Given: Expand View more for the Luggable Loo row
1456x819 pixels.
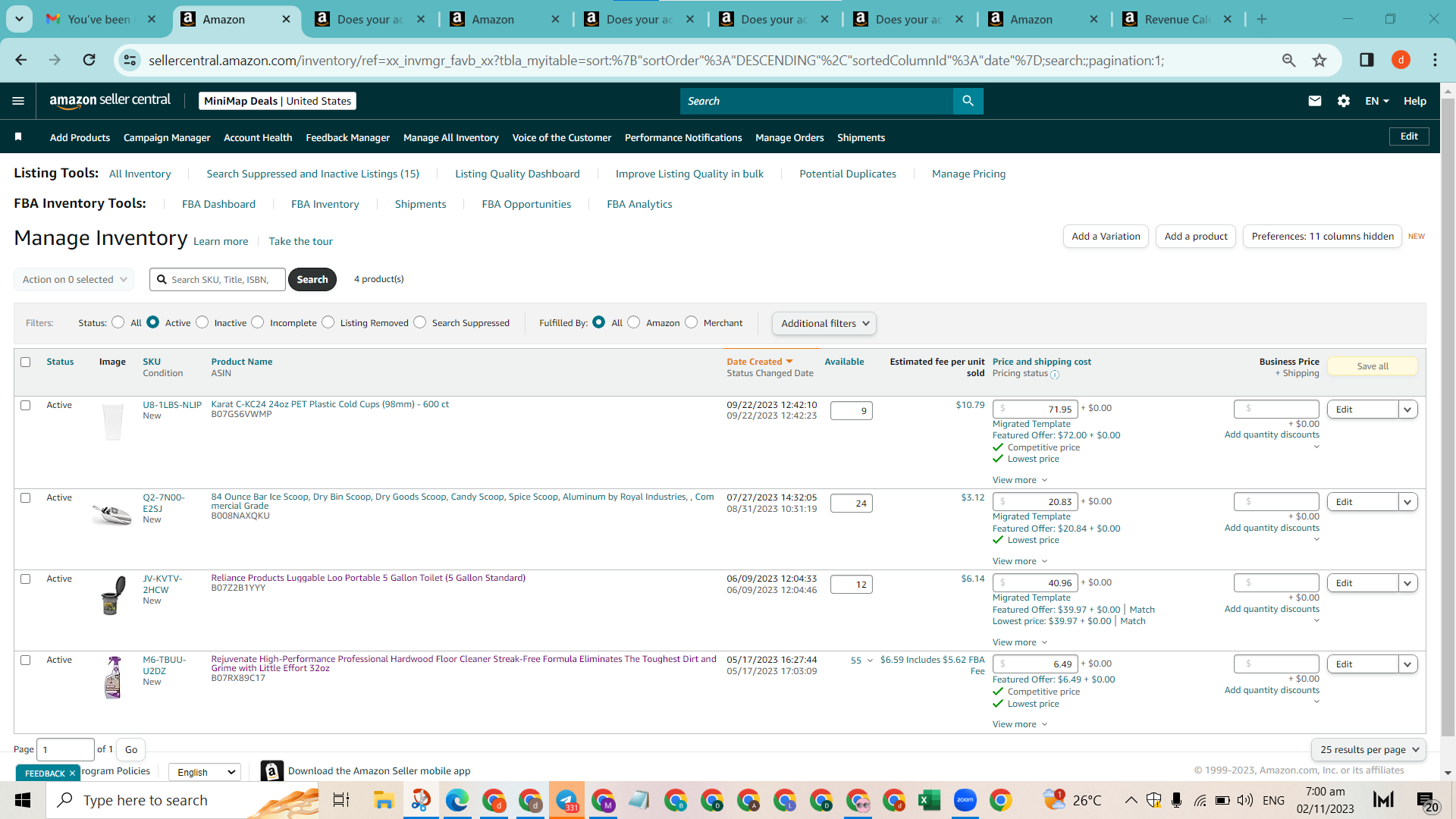Looking at the screenshot, I should [1020, 642].
